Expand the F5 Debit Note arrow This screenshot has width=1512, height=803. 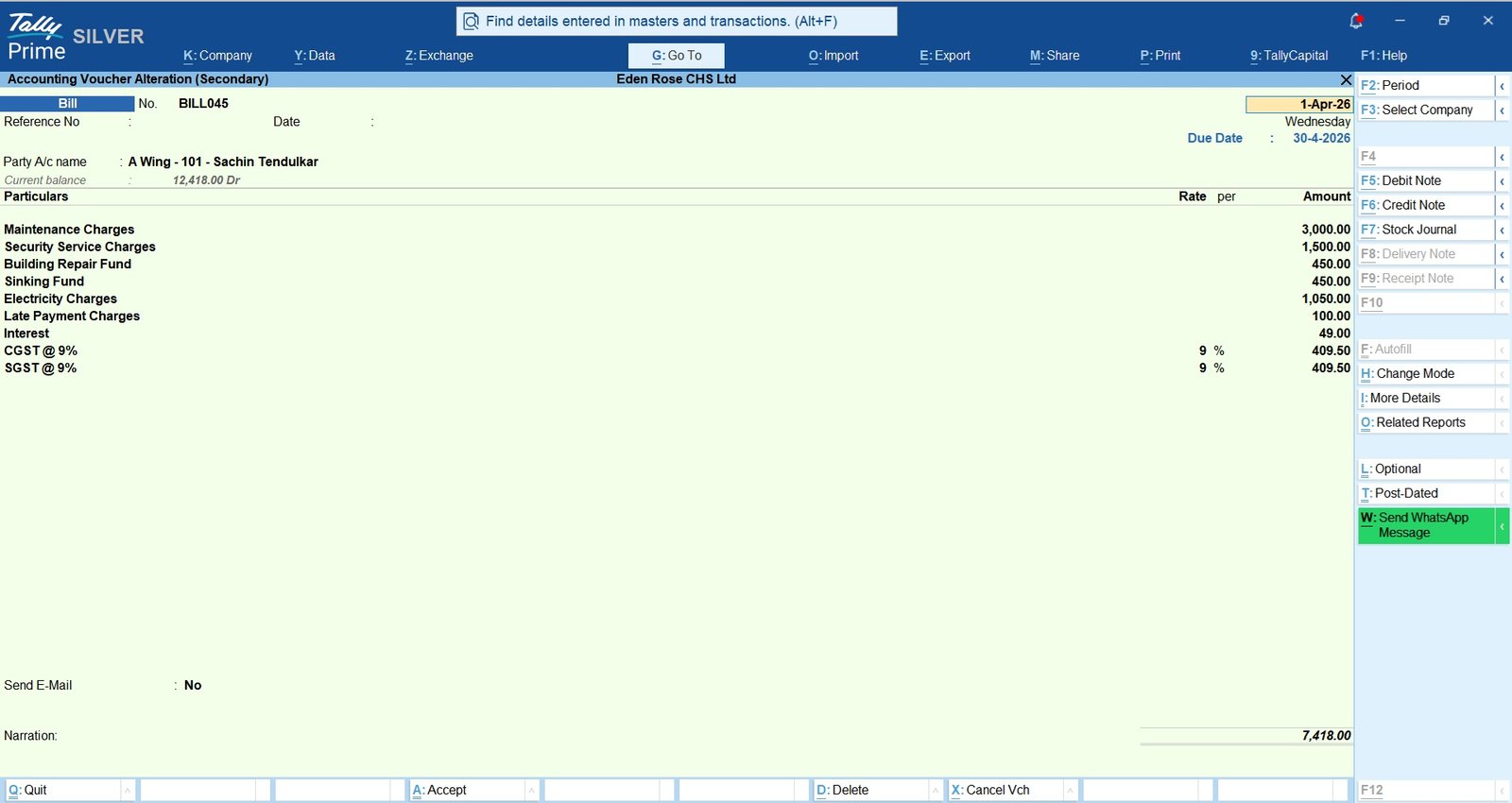point(1502,180)
